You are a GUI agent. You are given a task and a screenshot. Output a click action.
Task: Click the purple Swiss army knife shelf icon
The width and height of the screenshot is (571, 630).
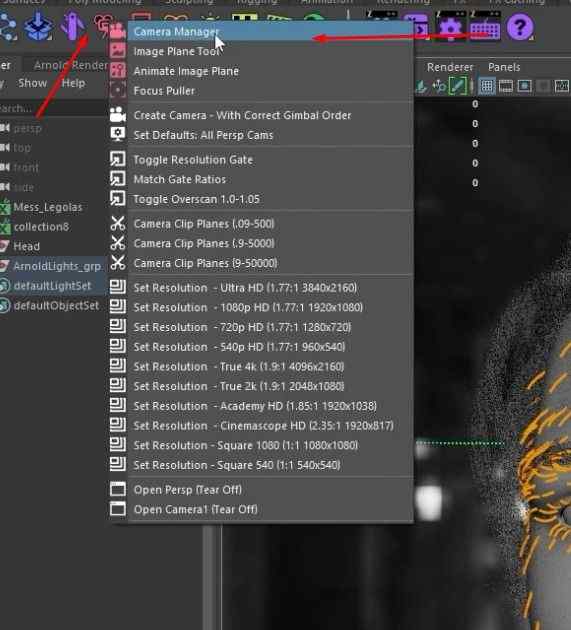73,26
